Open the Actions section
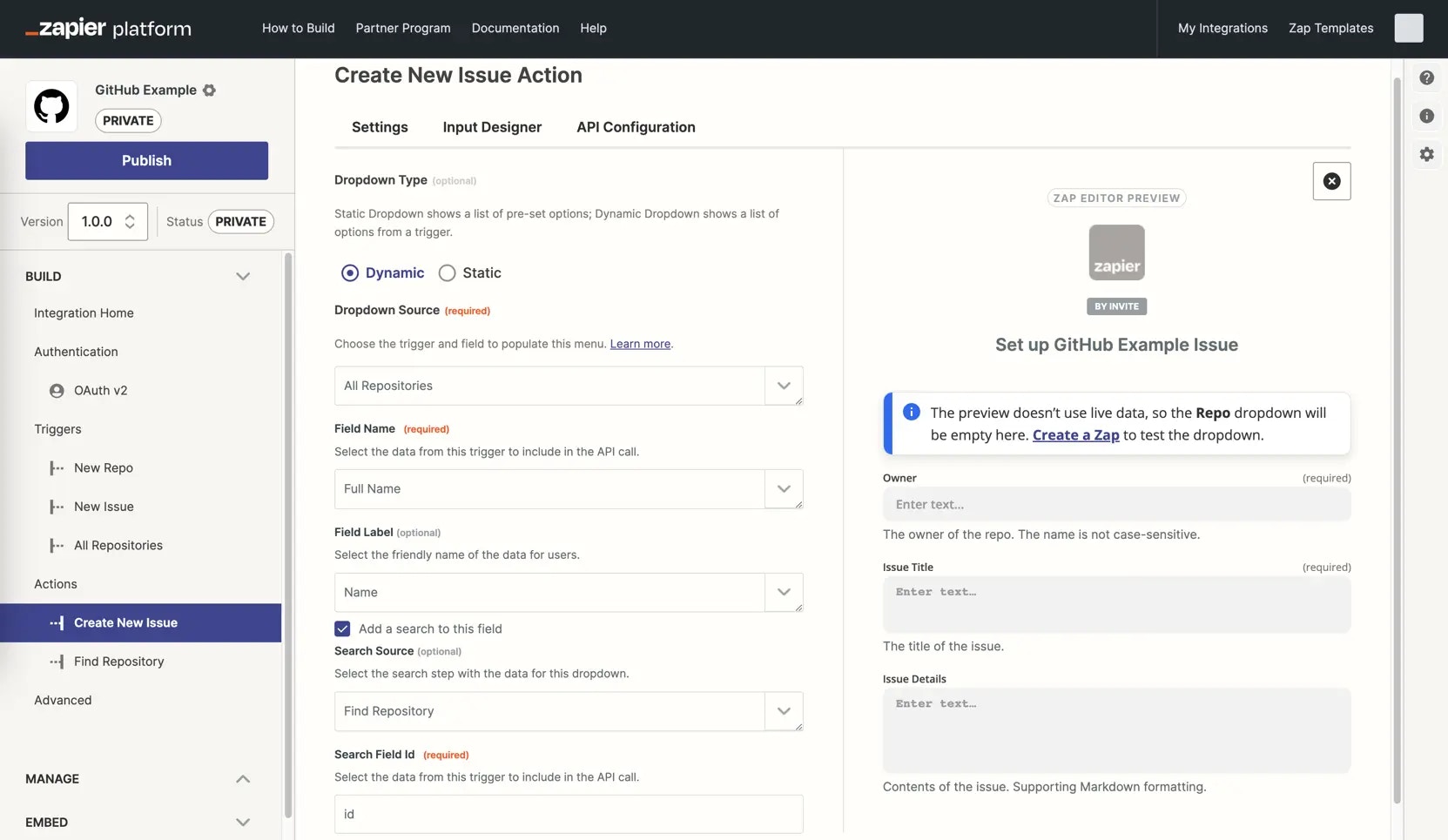This screenshot has height=840, width=1448. point(56,584)
